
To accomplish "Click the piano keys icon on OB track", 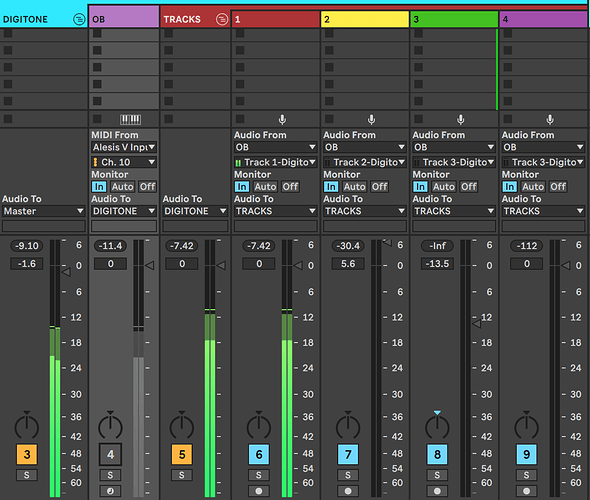I will coord(130,120).
